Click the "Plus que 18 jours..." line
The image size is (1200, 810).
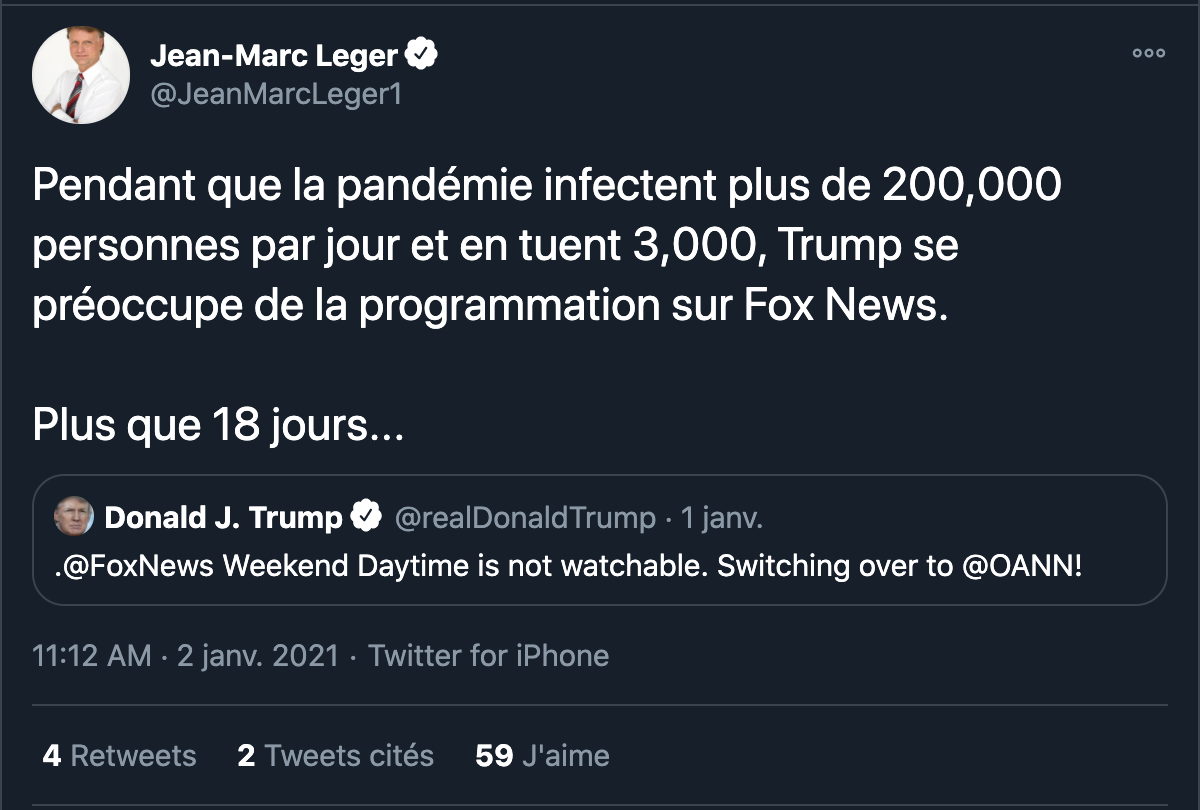coord(218,425)
